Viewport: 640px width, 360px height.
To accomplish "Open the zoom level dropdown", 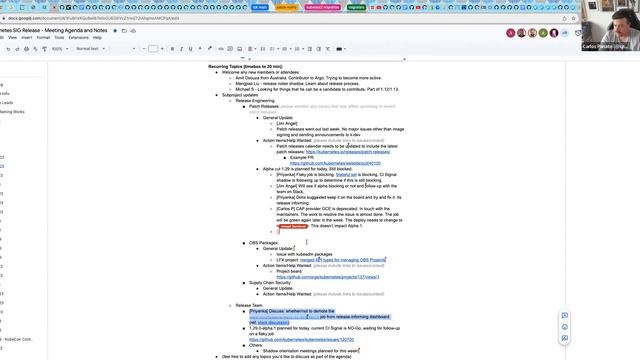I will coord(60,49).
